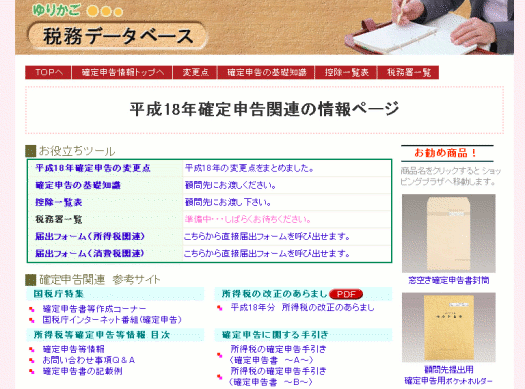
Task: Open the yellow pocket holder product image
Action: (449, 327)
